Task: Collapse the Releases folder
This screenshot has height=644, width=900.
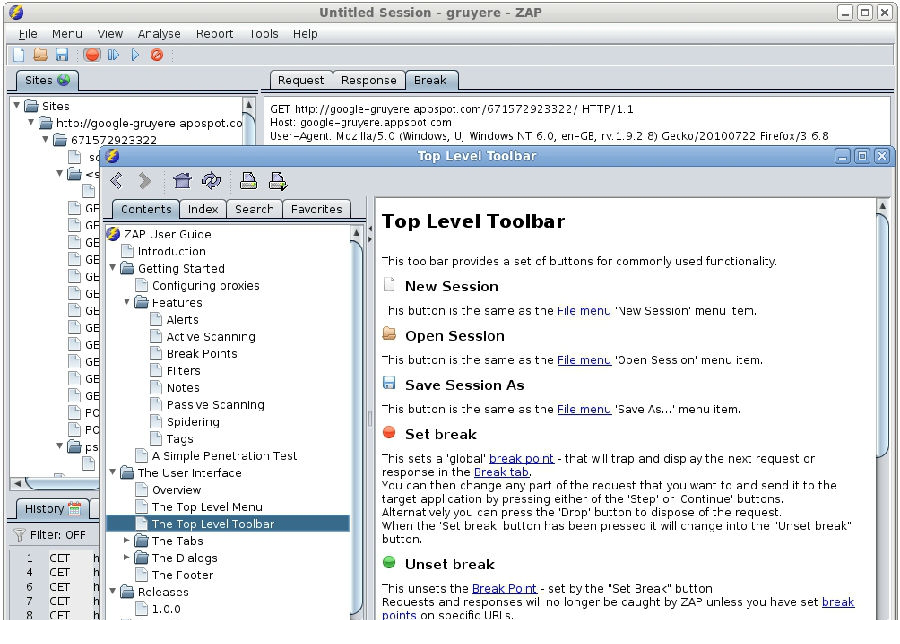Action: coord(113,591)
